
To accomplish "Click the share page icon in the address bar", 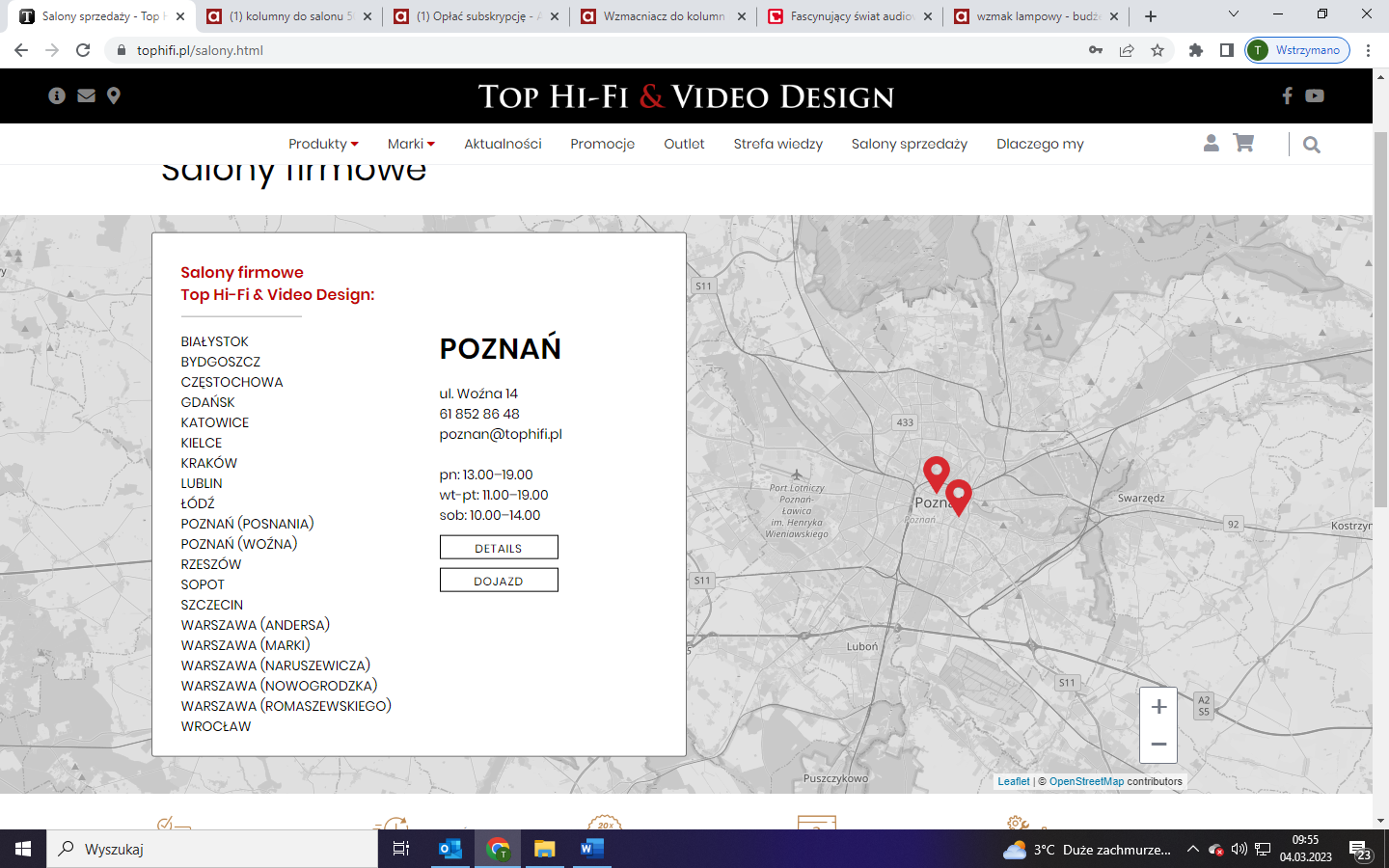I will click(1127, 50).
